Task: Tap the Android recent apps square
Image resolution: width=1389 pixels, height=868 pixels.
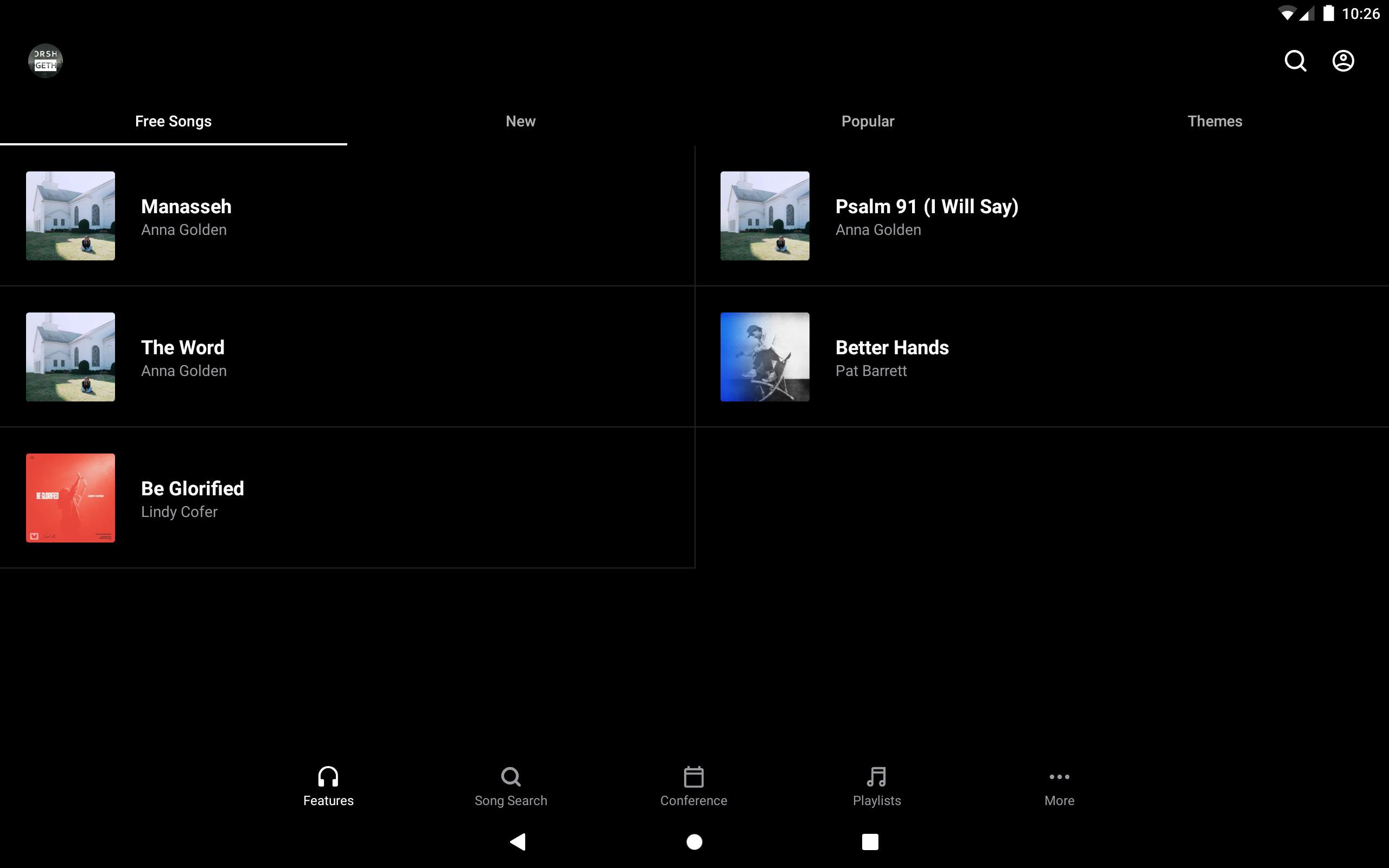Action: (x=870, y=841)
